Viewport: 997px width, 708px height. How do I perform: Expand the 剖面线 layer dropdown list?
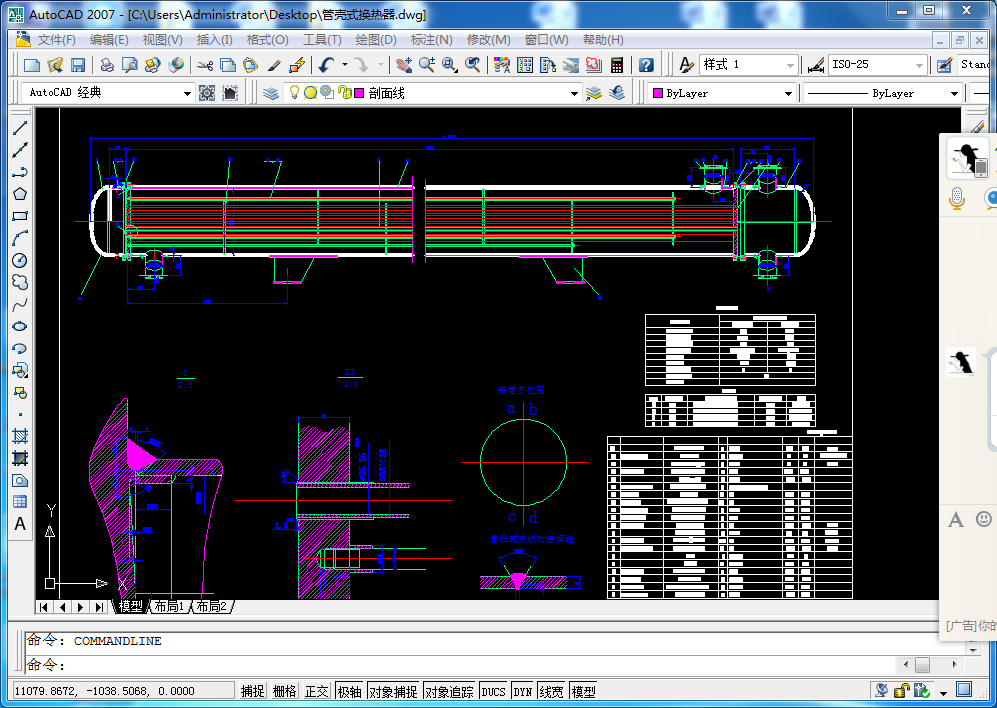(x=574, y=93)
